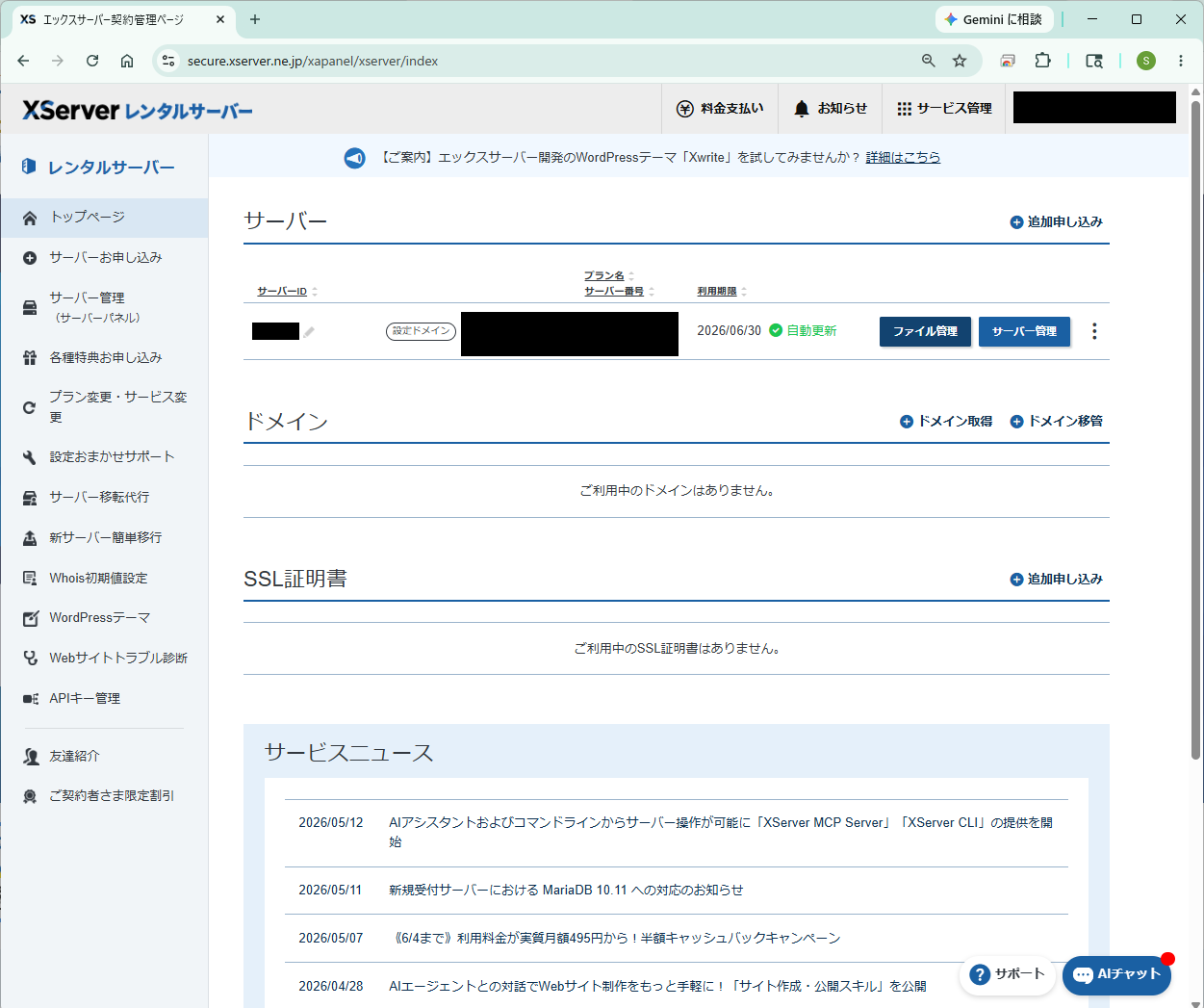
Task: Click refresh icon beside プラン変更・サービス変更
Action: 30,407
